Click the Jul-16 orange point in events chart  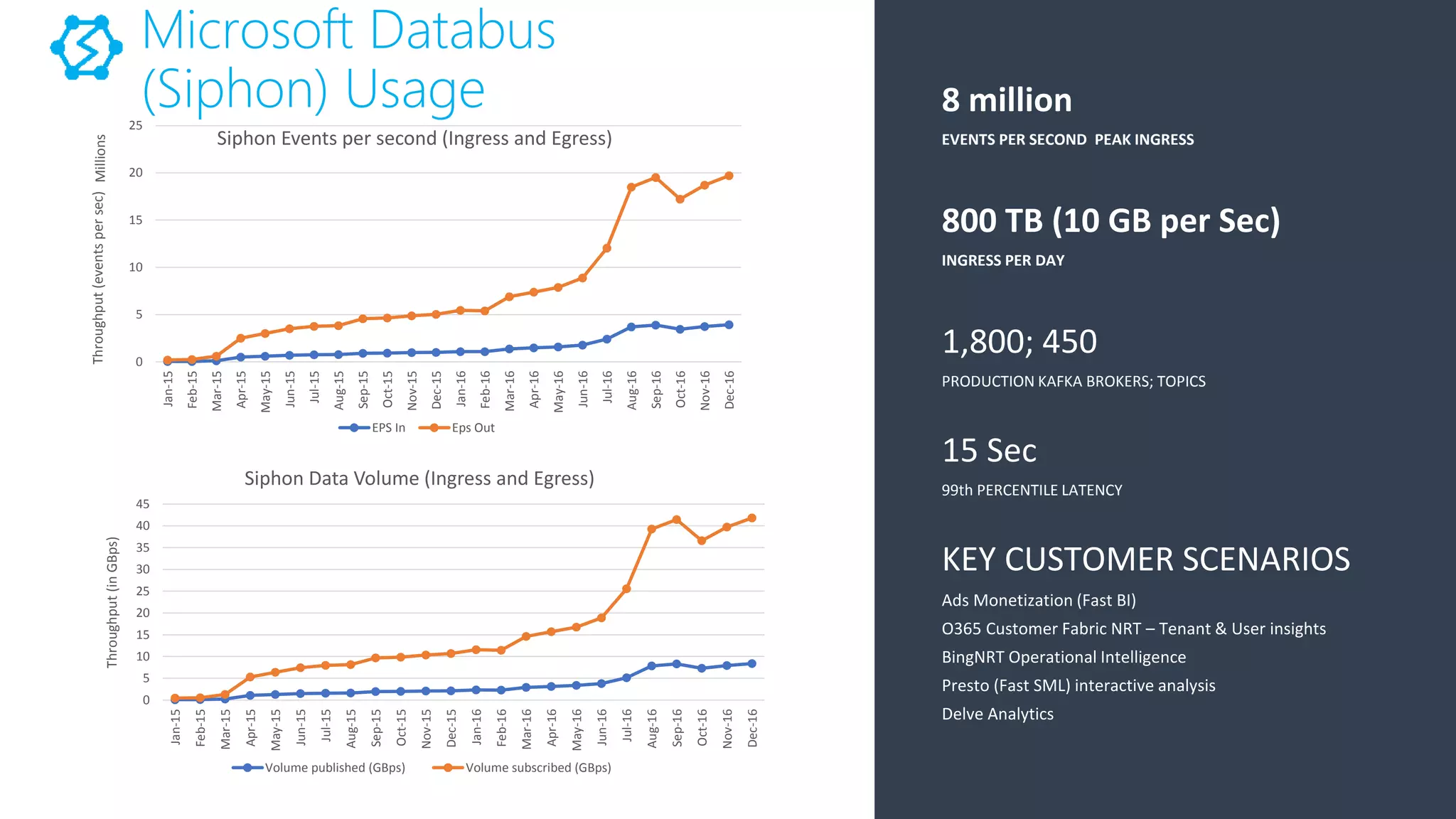tap(606, 248)
